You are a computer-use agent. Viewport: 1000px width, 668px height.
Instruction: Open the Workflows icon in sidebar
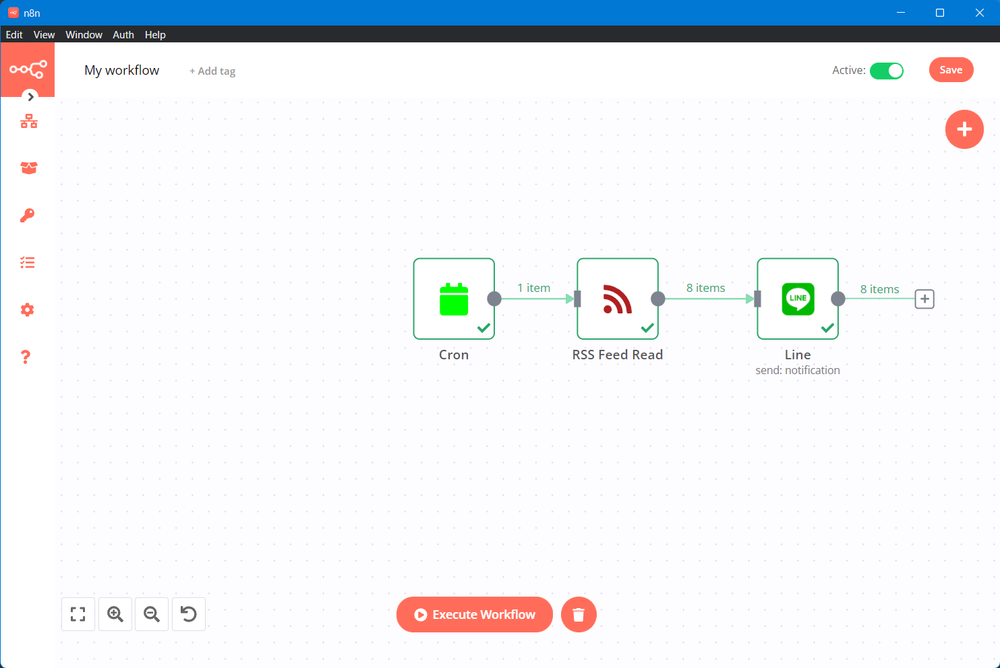[28, 121]
